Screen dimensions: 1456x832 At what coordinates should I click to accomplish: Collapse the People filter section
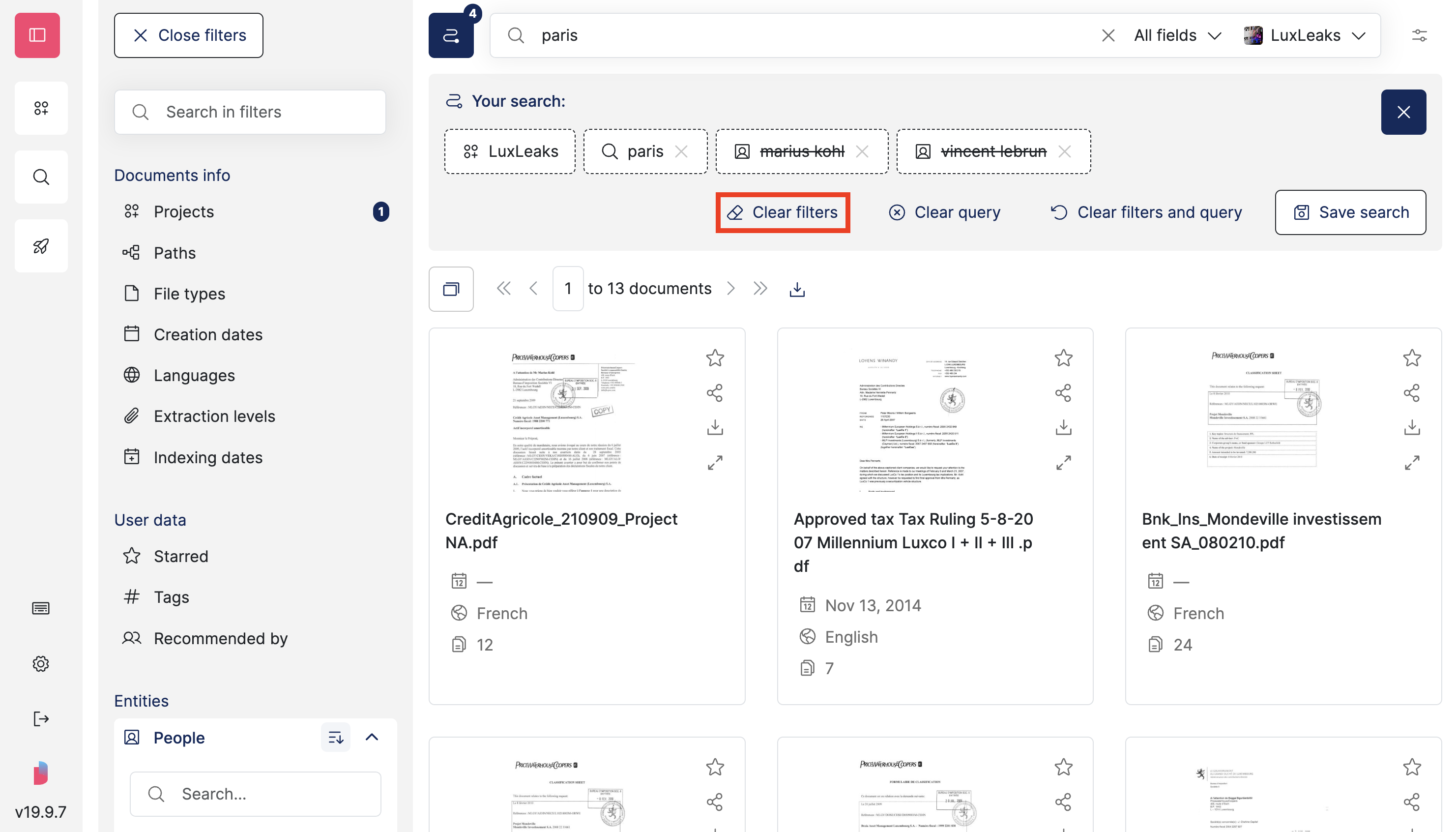click(x=372, y=737)
